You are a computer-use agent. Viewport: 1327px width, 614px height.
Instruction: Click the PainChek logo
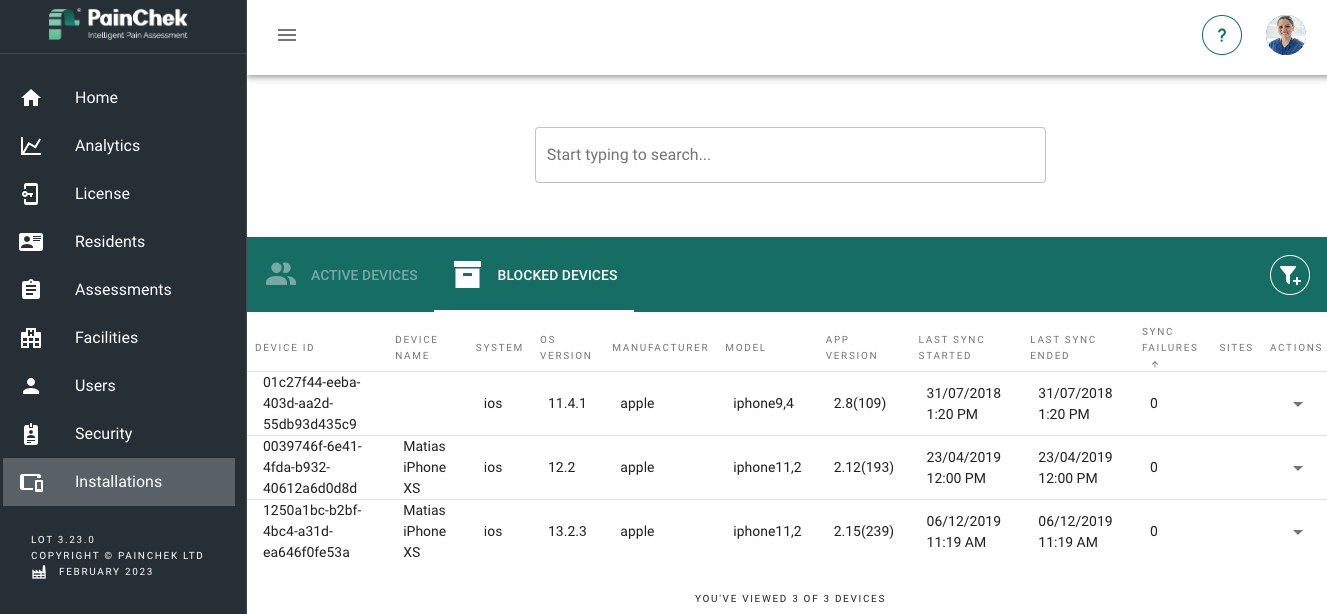118,24
